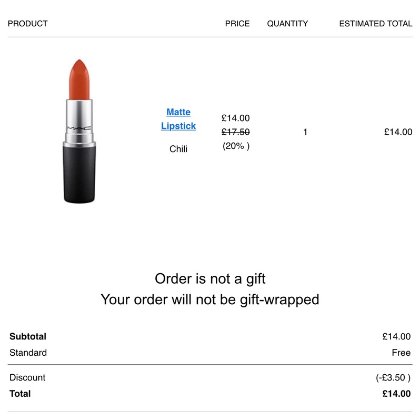Click the item's estimated total £14.00

click(398, 132)
